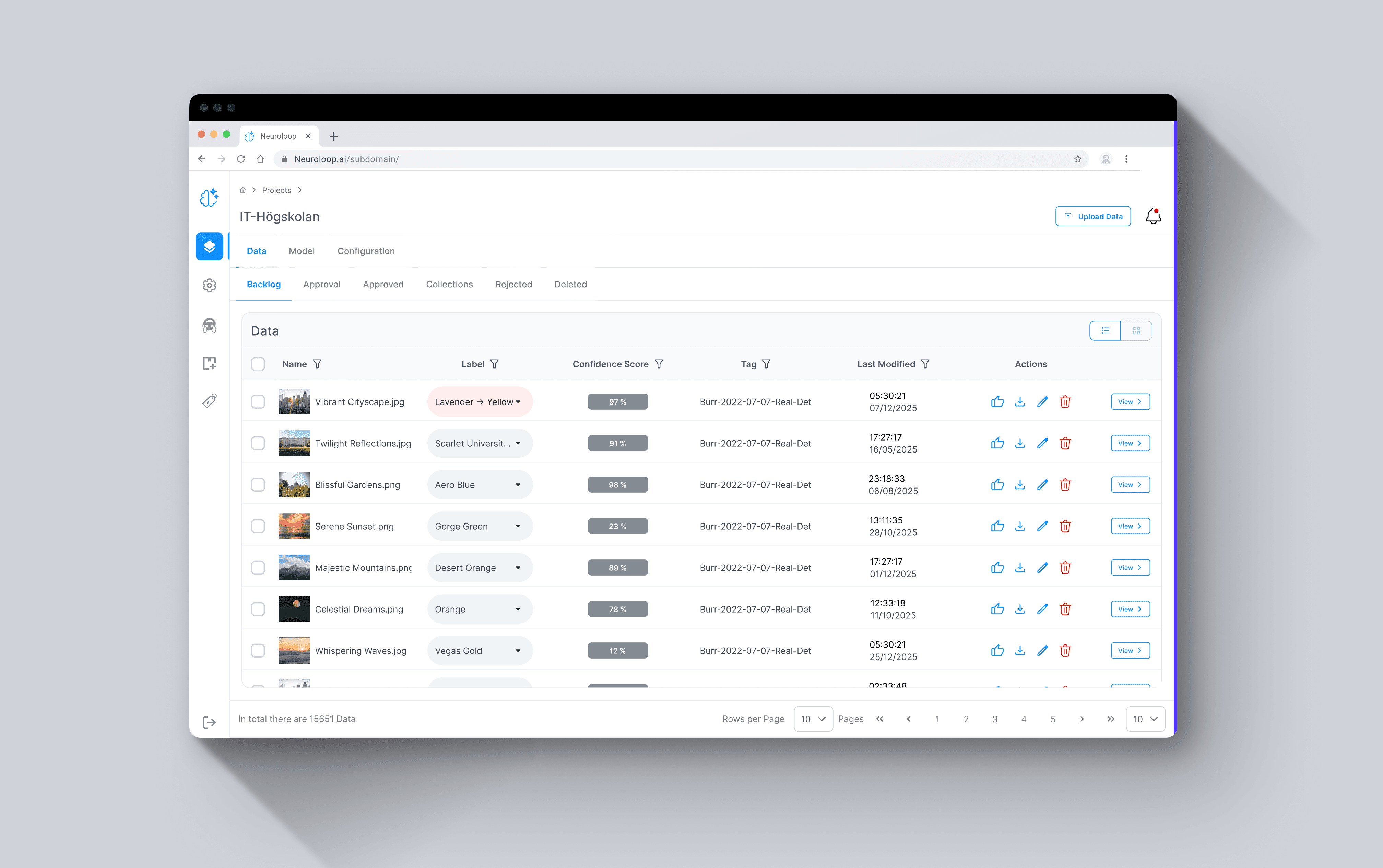Open the Configuration tab
The height and width of the screenshot is (868, 1383).
coord(366,251)
